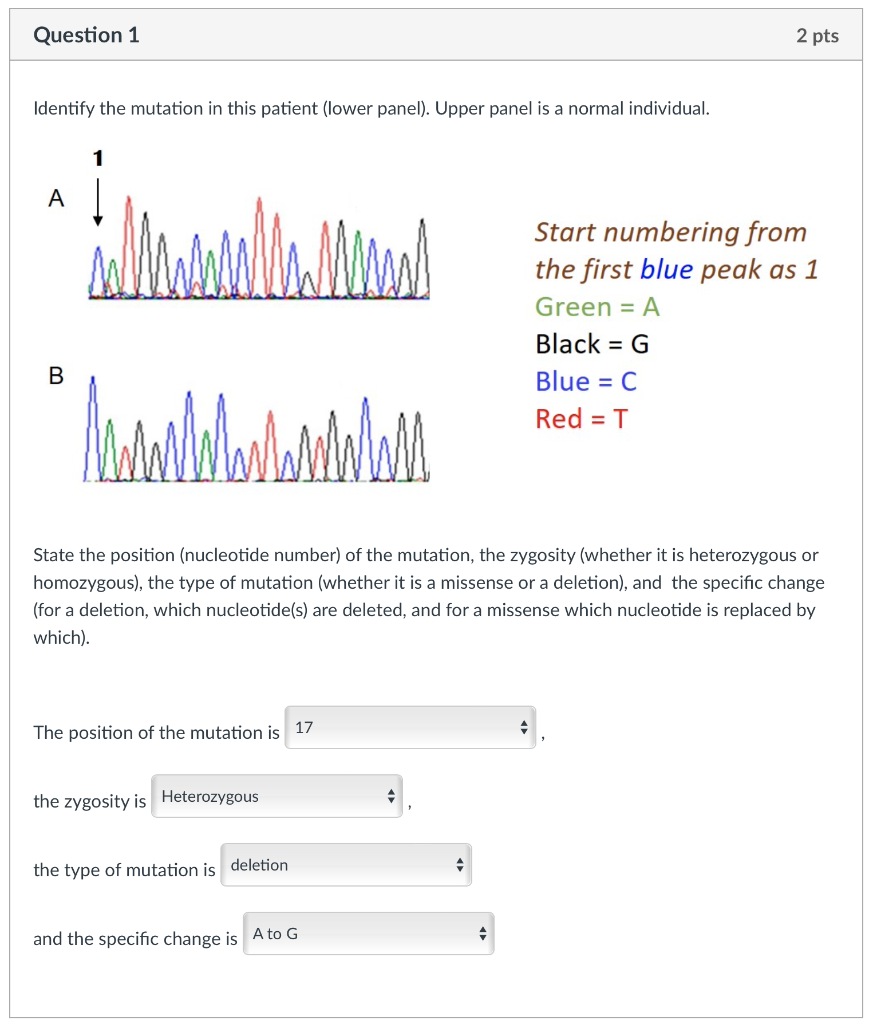Image resolution: width=869 pixels, height=1024 pixels.
Task: Click the Blue = C legend text
Action: [589, 381]
